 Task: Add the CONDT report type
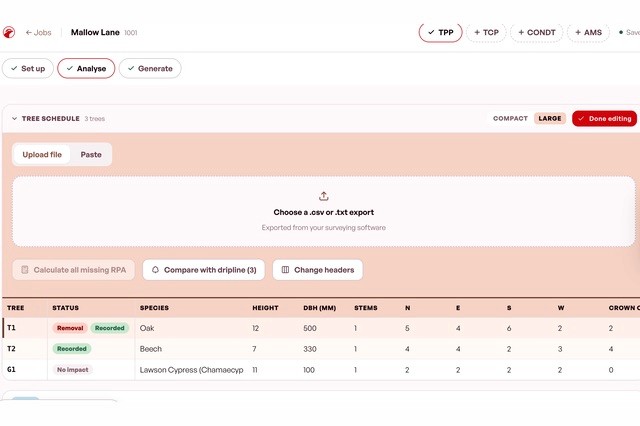[537, 32]
